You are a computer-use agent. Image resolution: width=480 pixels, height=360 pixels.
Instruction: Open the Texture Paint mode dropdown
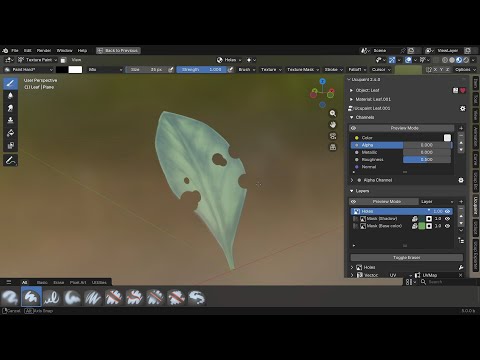38,60
